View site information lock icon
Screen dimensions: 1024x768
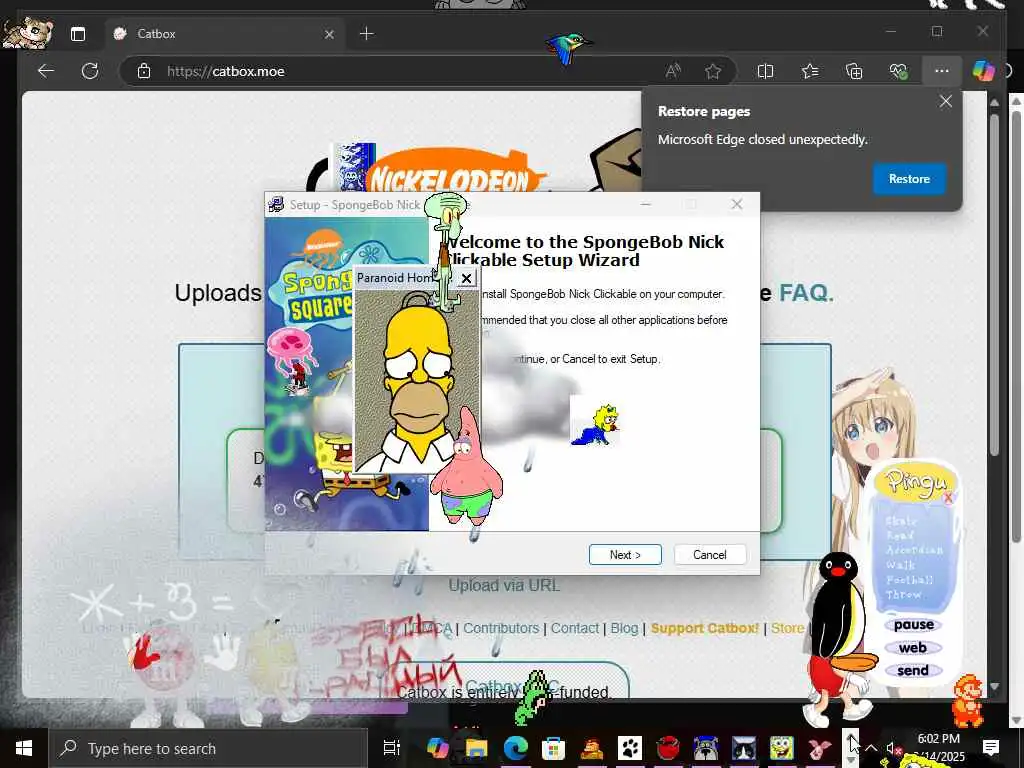click(144, 71)
